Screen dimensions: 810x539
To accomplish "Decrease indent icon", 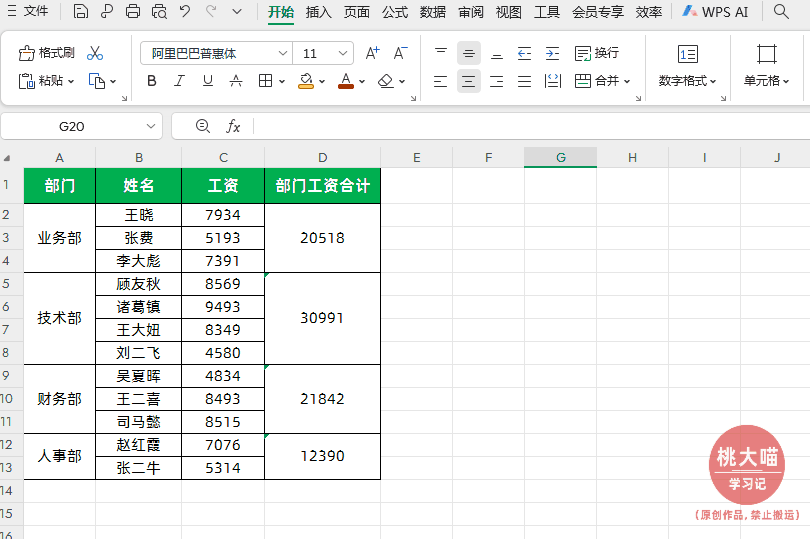I will 524,53.
